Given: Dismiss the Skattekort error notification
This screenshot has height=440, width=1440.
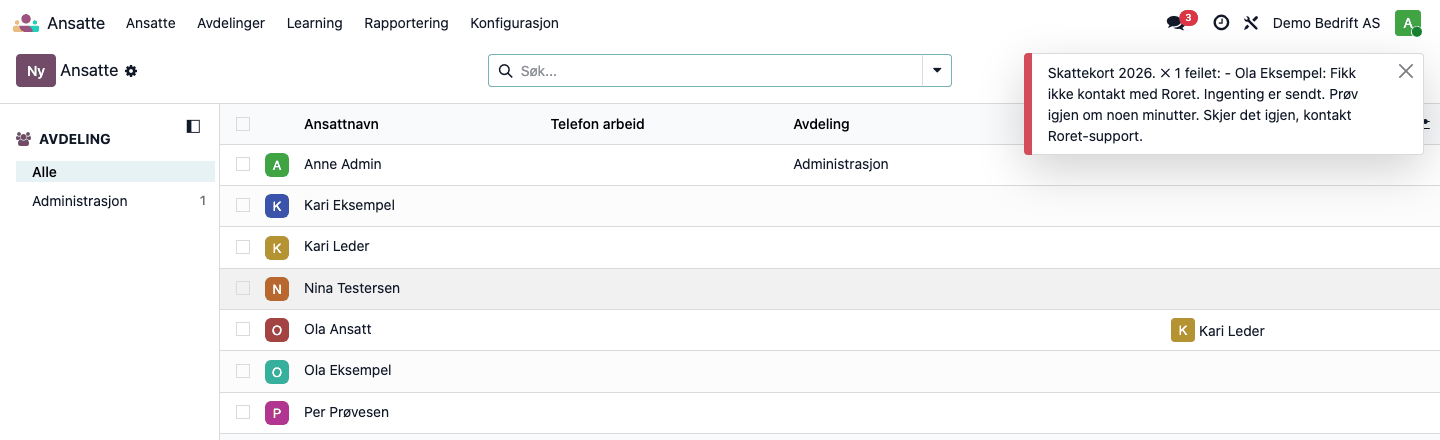Looking at the screenshot, I should [x=1406, y=71].
